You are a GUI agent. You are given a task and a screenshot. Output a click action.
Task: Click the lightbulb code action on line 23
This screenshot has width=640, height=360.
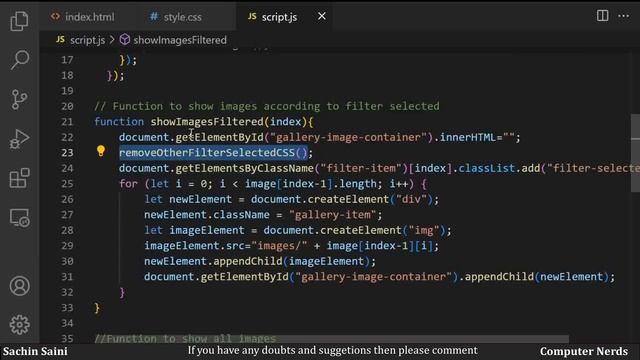tap(101, 151)
